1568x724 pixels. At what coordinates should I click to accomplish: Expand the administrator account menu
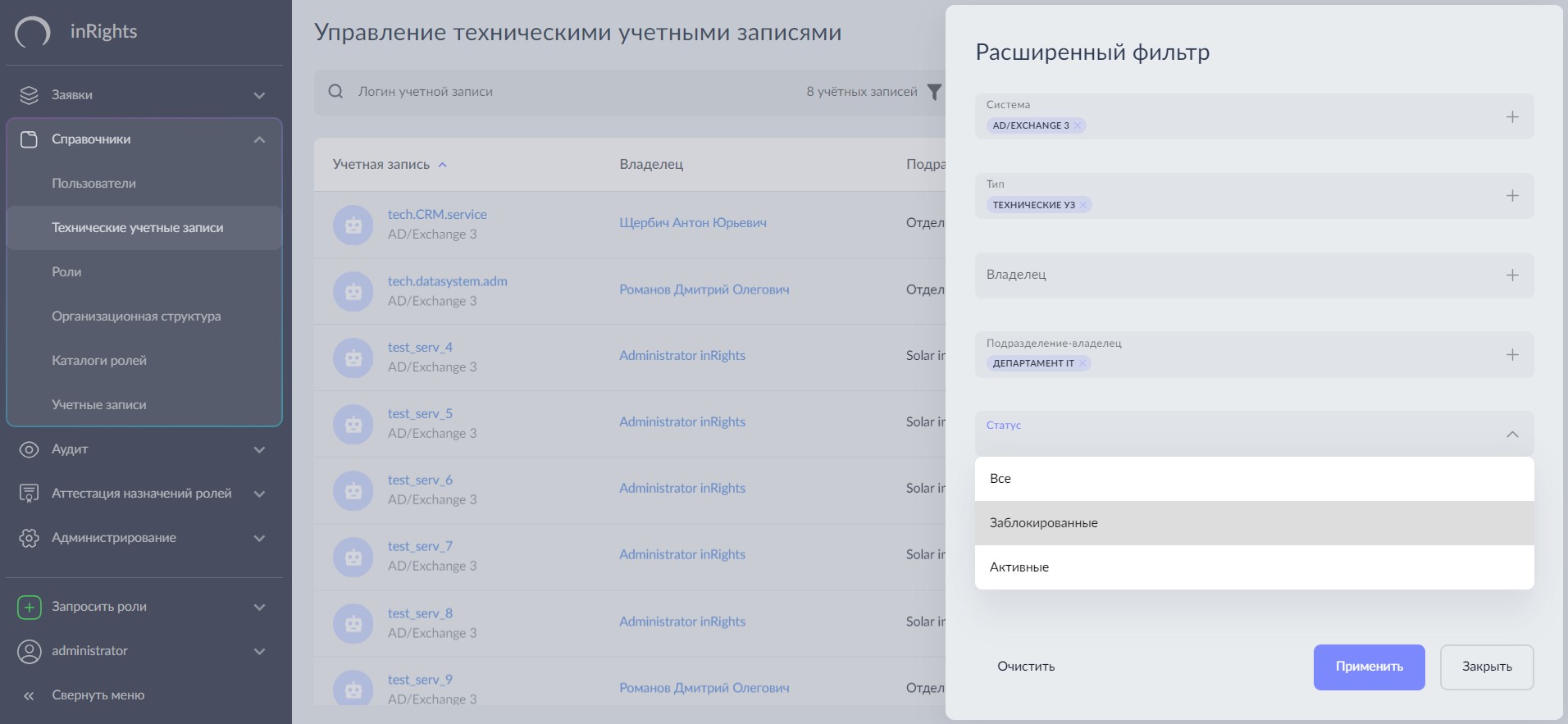coord(259,651)
